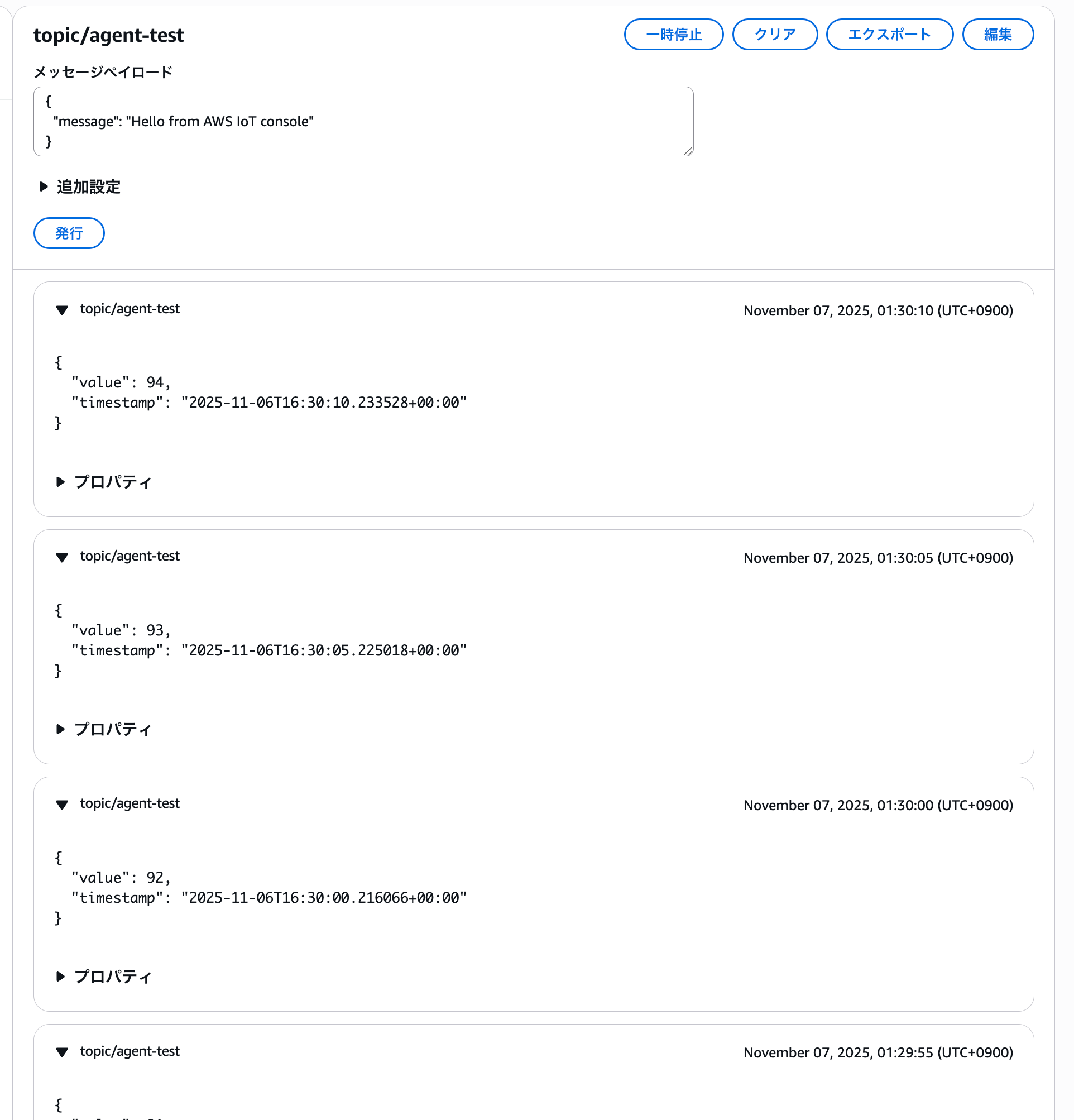The image size is (1074, 1120).
Task: Click the エクスポート (export) button
Action: (889, 34)
